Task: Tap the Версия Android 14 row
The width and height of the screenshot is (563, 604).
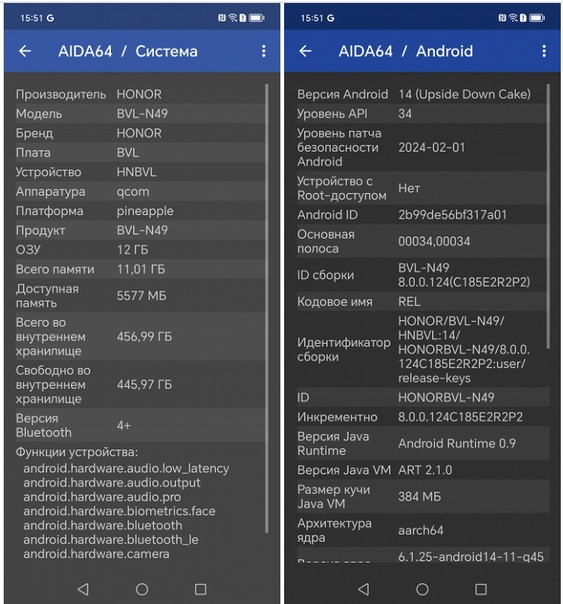Action: (422, 94)
